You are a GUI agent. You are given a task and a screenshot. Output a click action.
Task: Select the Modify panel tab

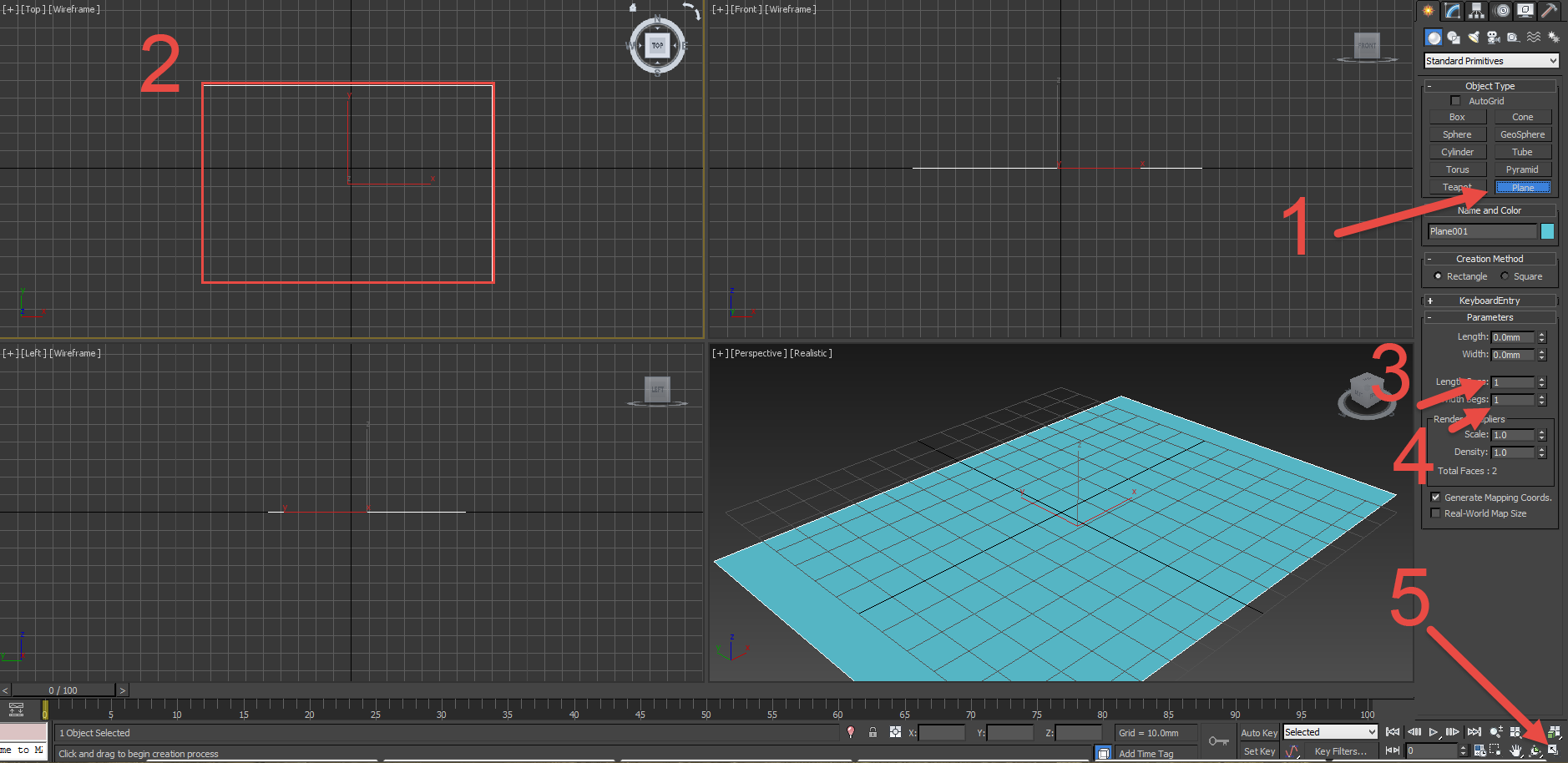1453,11
